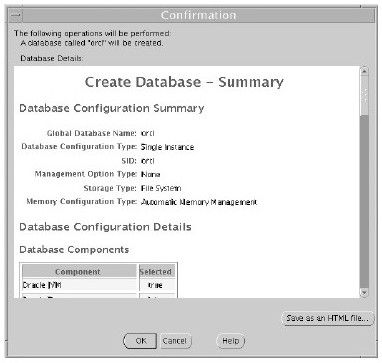Click the Component column header
The width and height of the screenshot is (382, 363).
click(79, 271)
